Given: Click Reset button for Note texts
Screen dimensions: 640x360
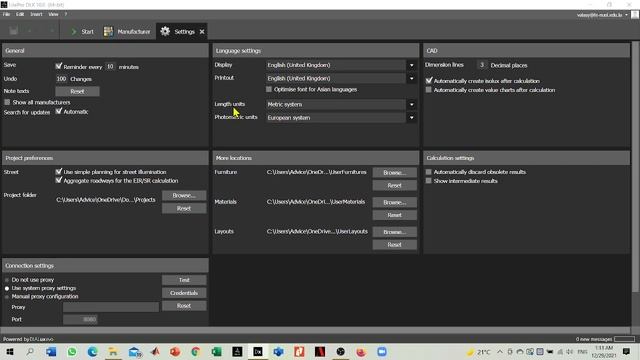Looking at the screenshot, I should (77, 91).
